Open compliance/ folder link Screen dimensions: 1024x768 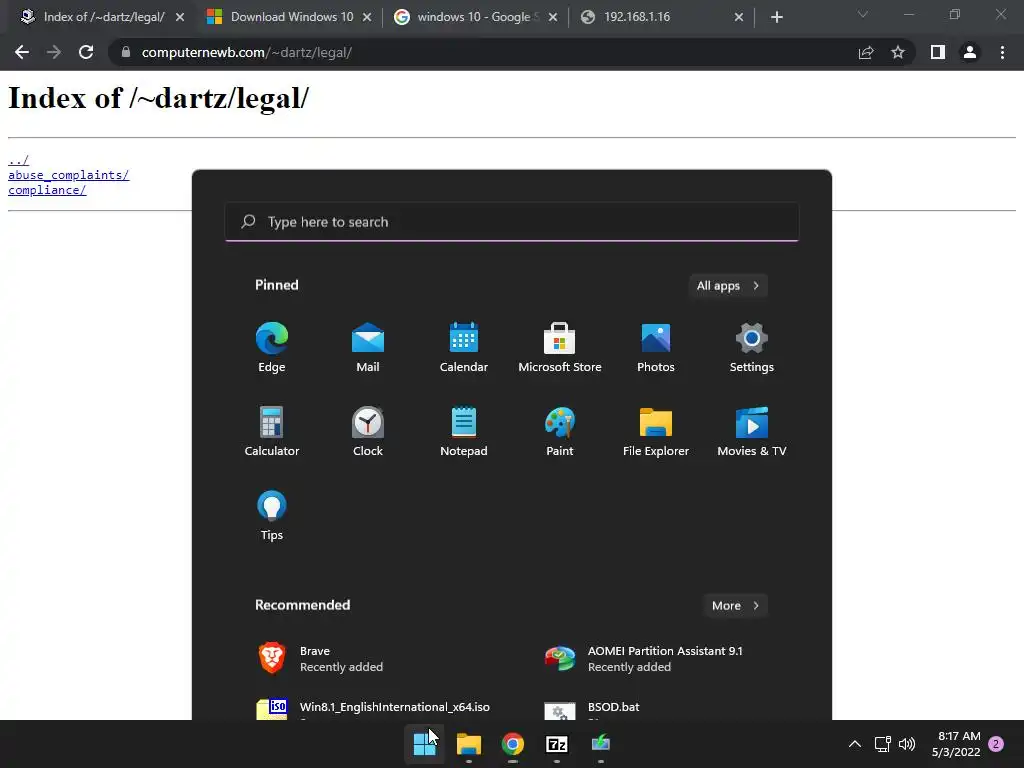coord(47,190)
